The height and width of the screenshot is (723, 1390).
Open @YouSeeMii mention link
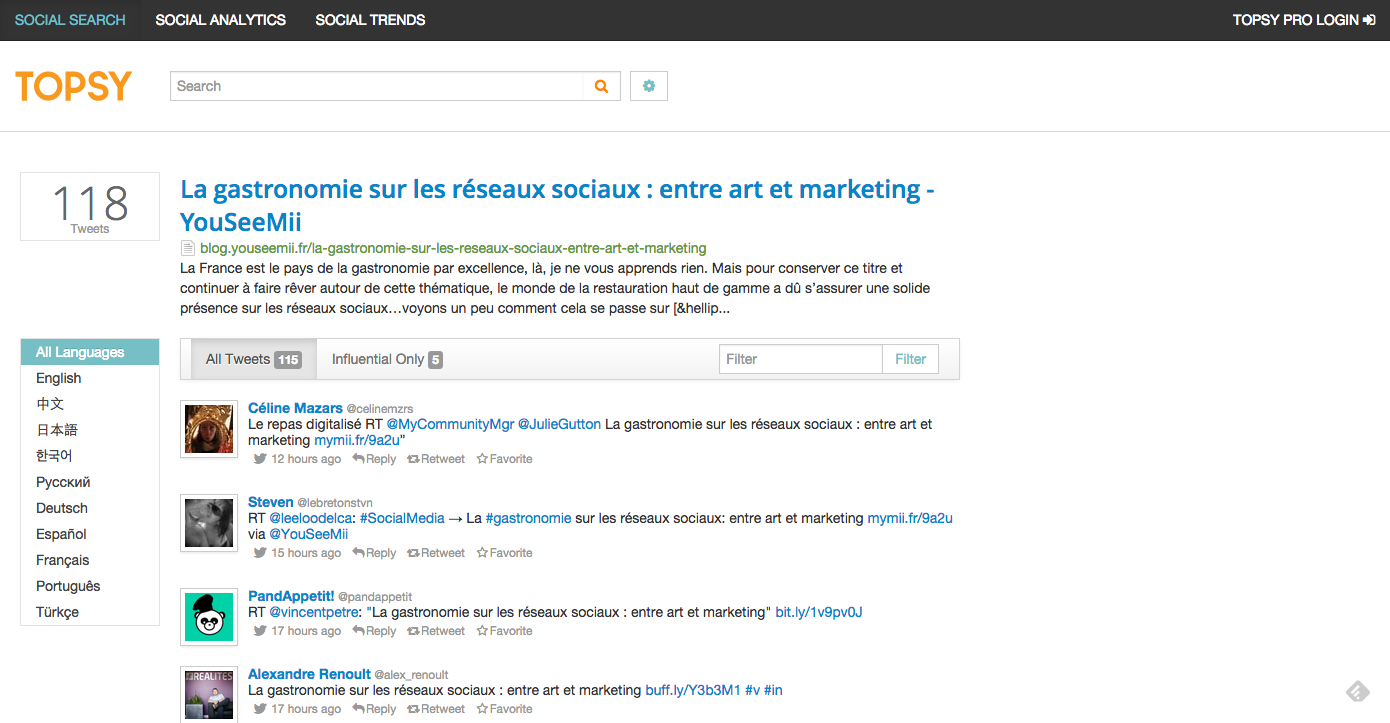coord(309,534)
